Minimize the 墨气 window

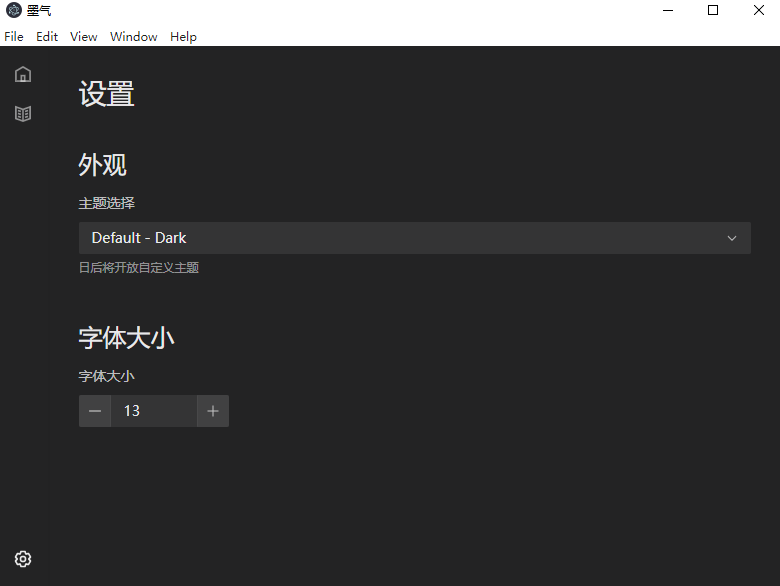(x=668, y=10)
